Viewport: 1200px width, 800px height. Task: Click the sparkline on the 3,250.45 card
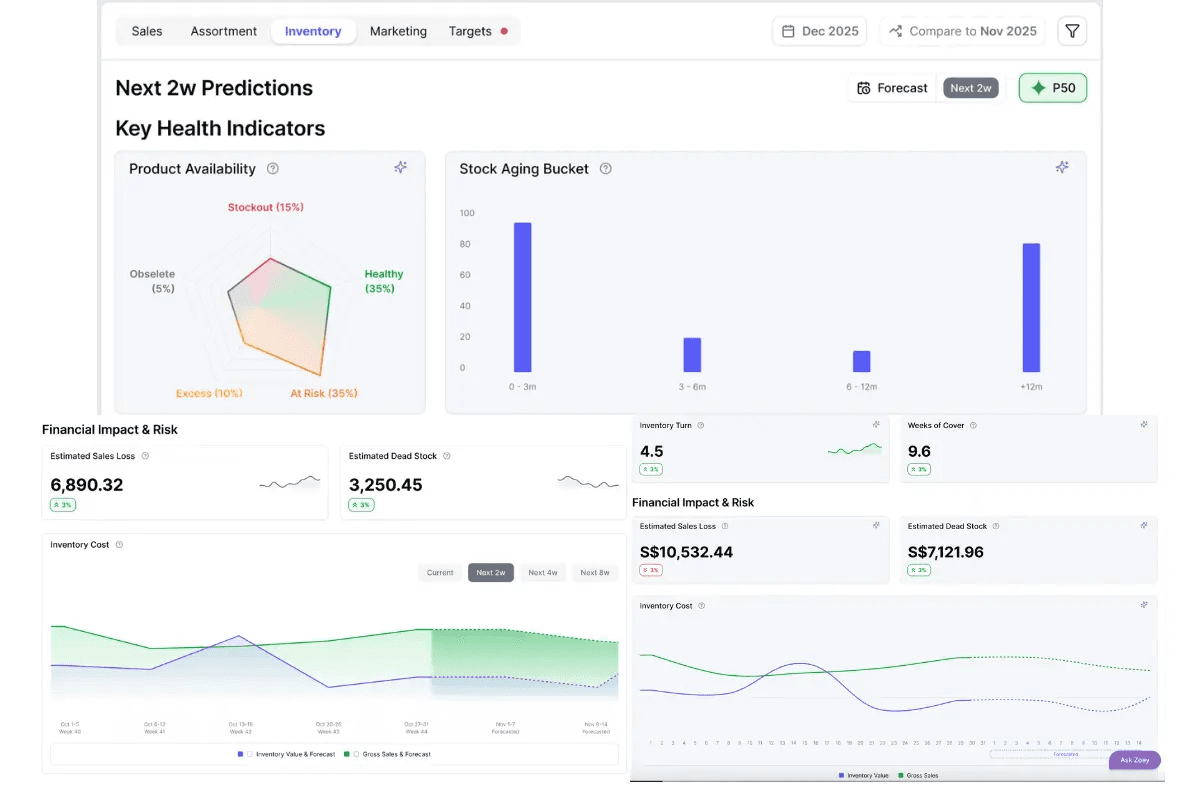coord(588,483)
